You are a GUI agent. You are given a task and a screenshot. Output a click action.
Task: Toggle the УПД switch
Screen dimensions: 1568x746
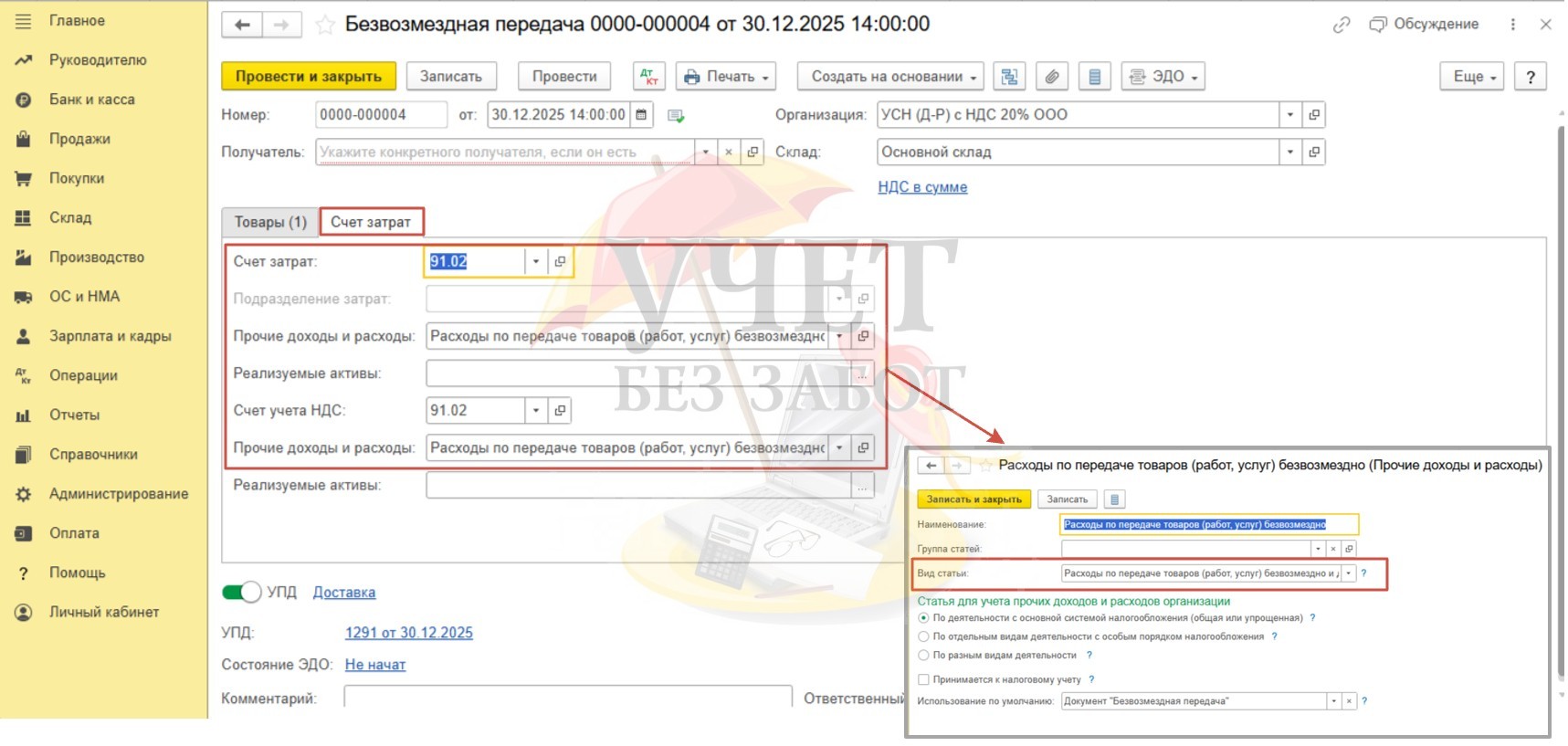coord(241,593)
